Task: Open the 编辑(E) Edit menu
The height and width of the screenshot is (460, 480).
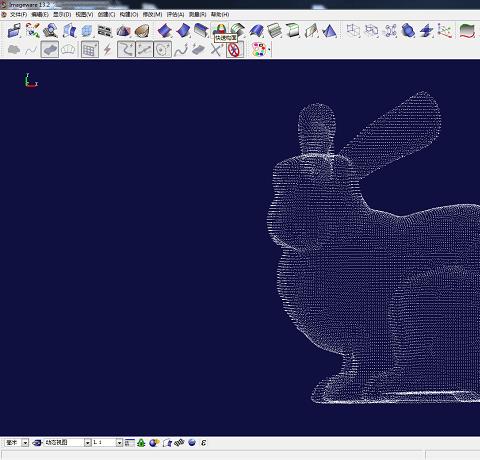Action: [x=40, y=15]
